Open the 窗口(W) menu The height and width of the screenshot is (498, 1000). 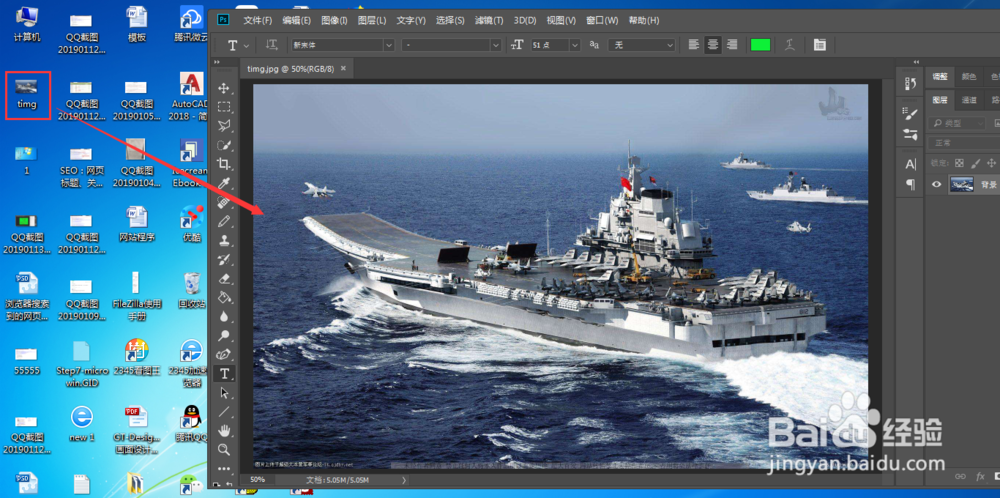(602, 20)
